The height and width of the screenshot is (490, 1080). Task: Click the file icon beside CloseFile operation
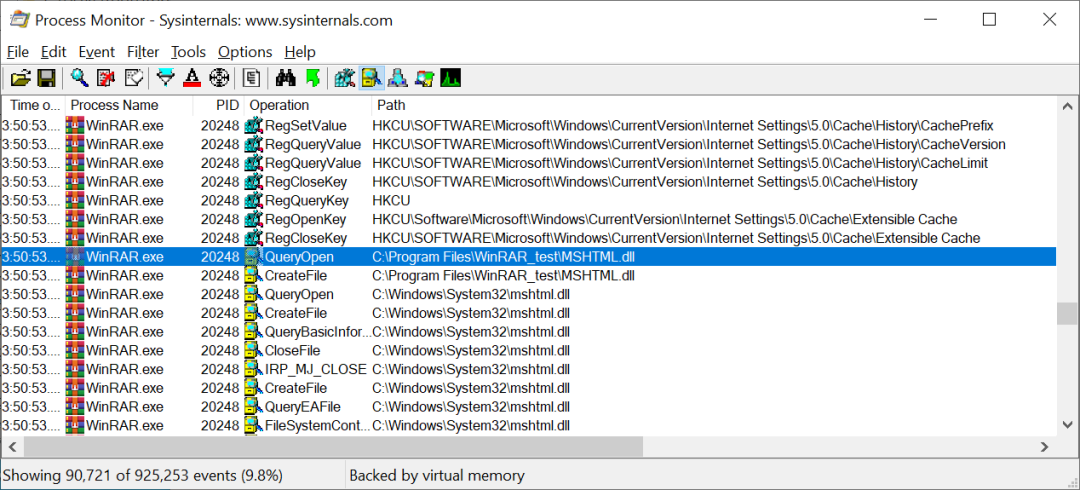click(254, 350)
